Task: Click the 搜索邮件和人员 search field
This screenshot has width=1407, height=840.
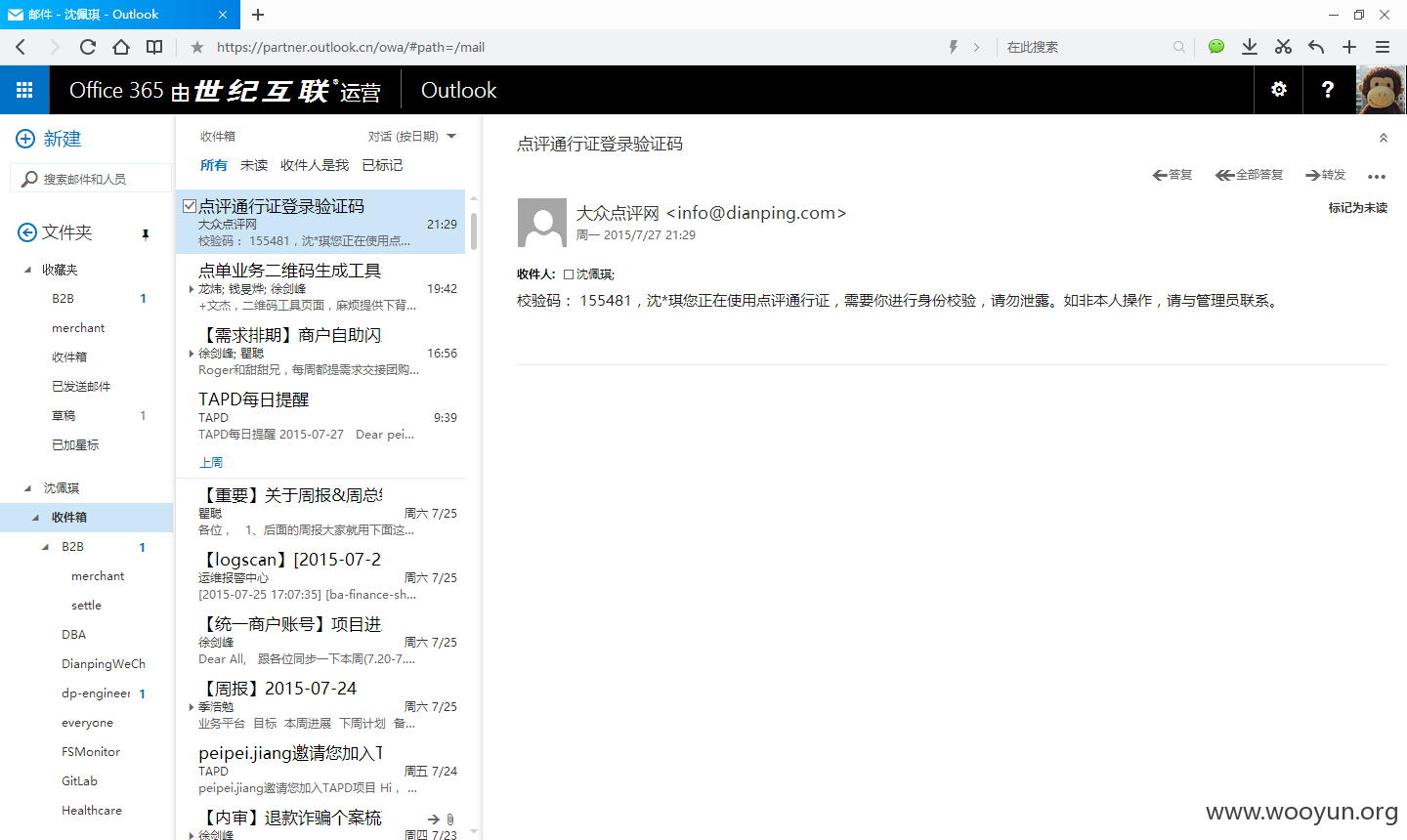Action: click(x=92, y=179)
